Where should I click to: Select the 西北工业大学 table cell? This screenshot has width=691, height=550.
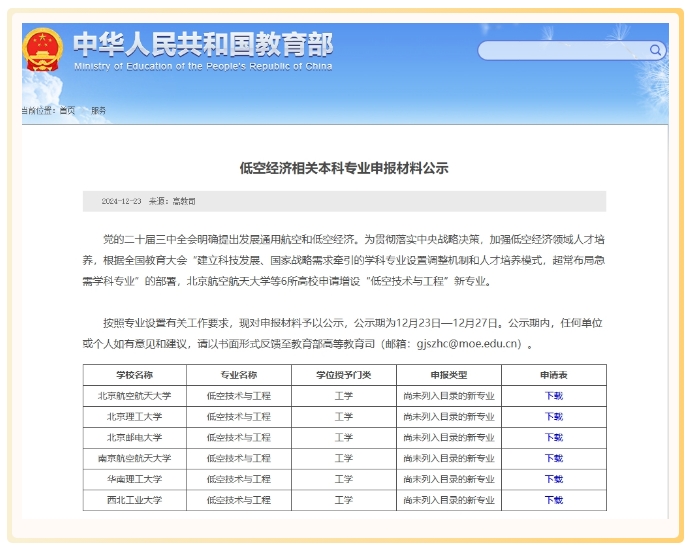134,500
